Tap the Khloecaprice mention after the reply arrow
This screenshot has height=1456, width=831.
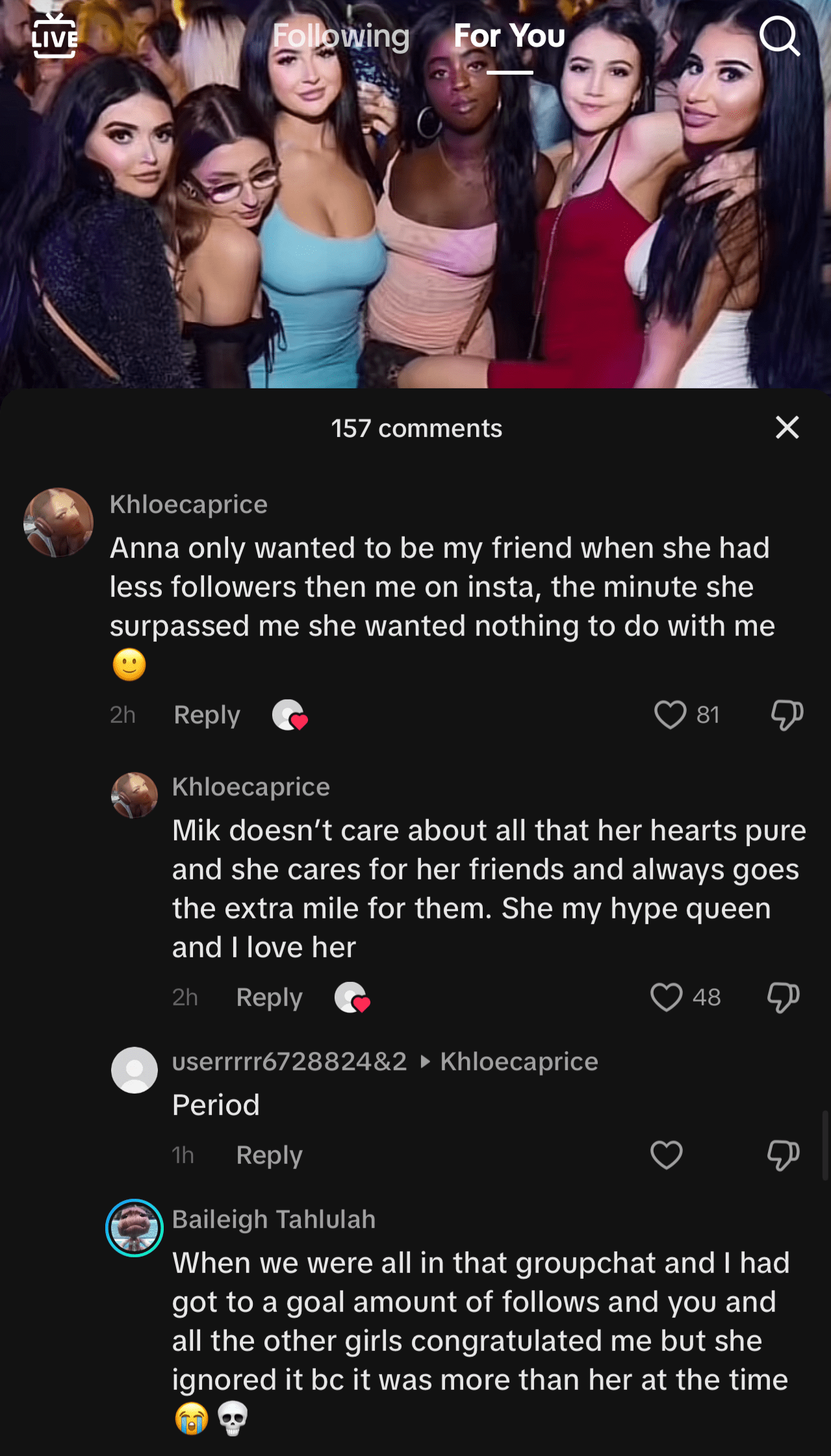coord(519,1062)
